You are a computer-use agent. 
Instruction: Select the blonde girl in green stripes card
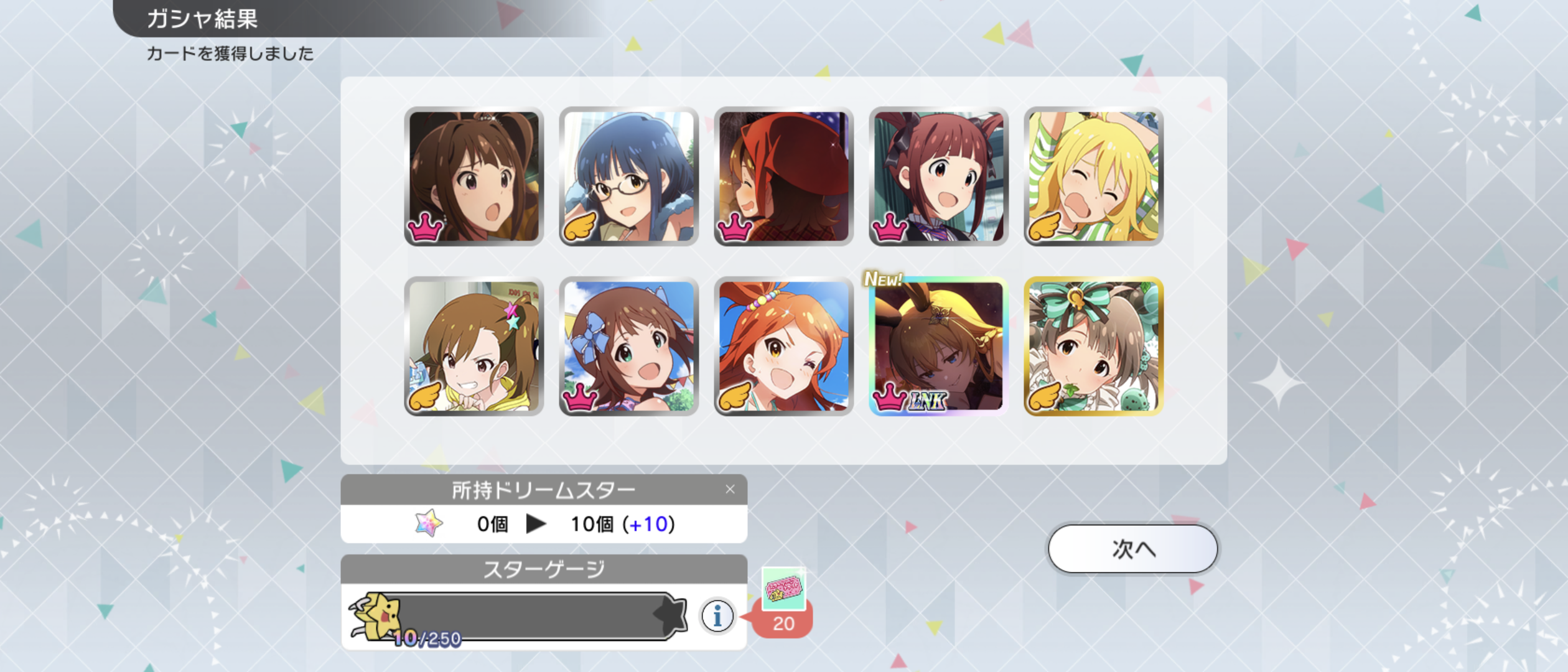pos(1093,176)
